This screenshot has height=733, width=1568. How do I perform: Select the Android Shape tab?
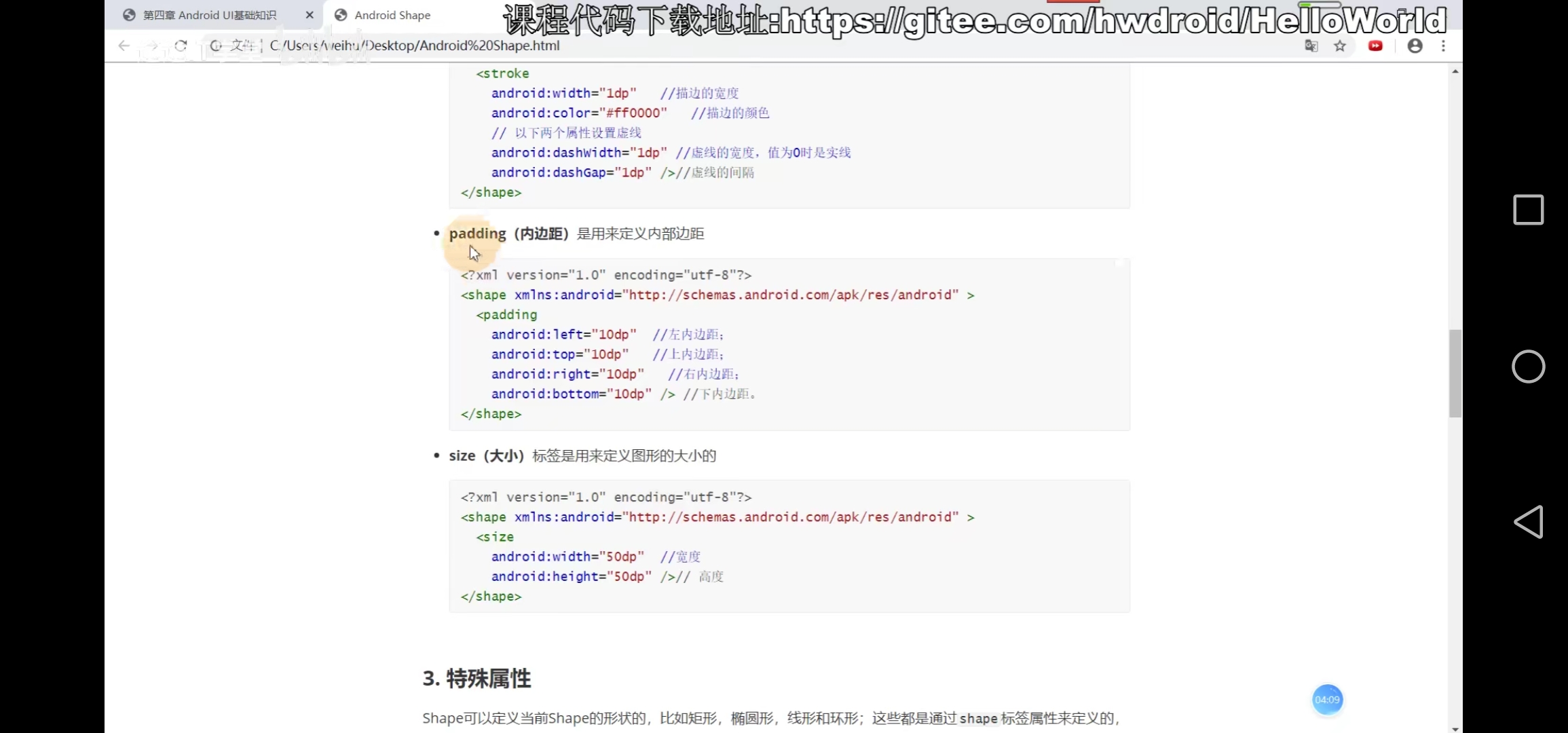coord(392,14)
